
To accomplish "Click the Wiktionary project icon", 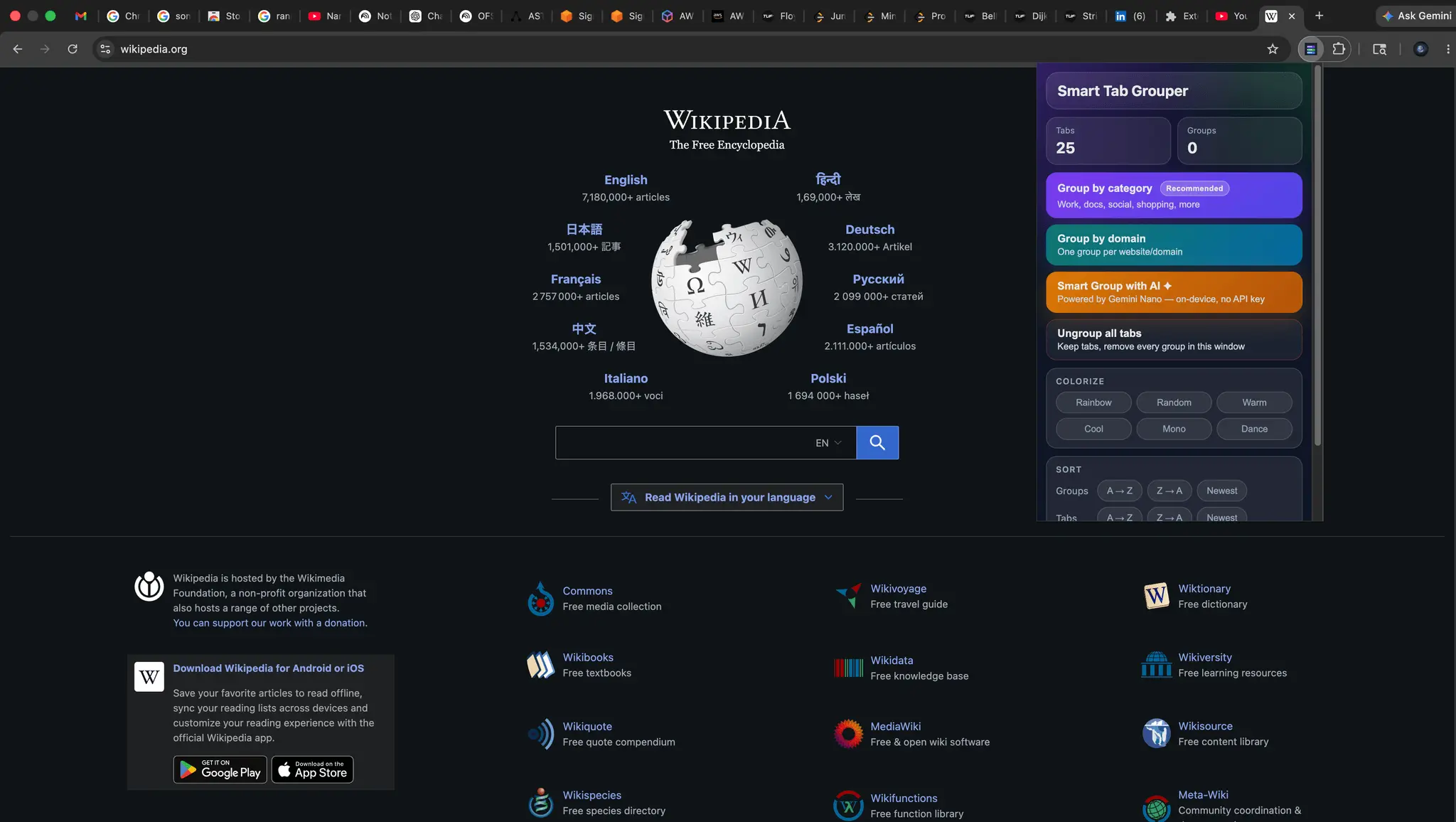I will pyautogui.click(x=1157, y=596).
